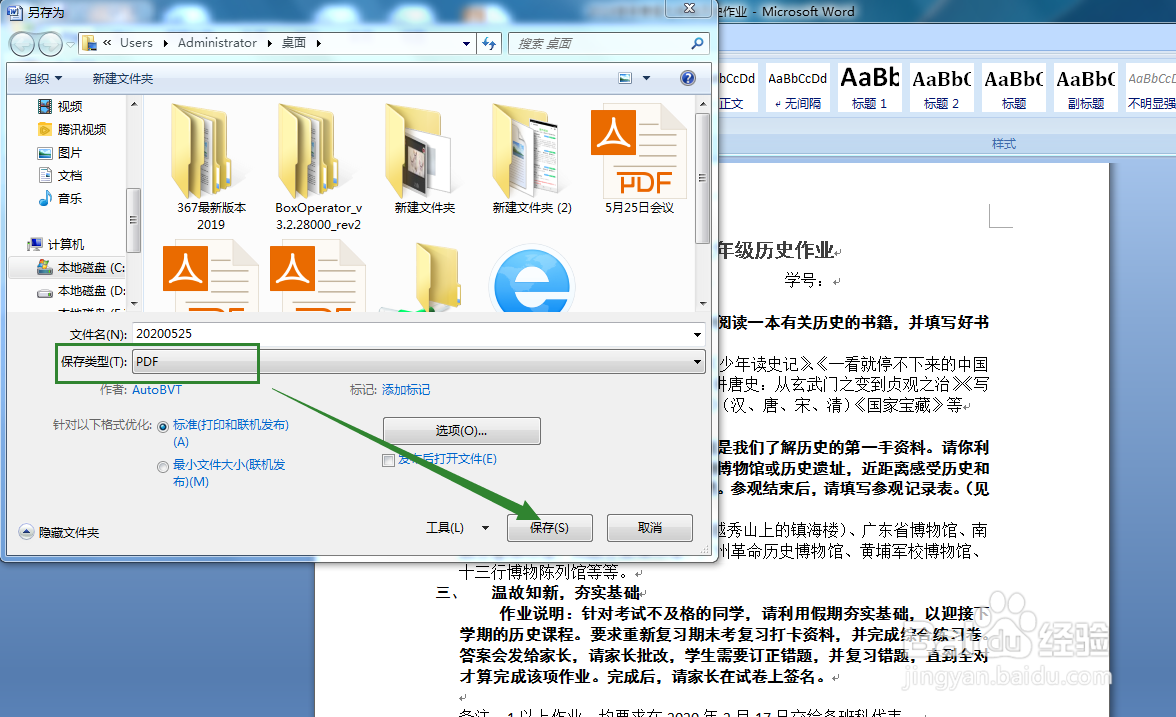Click the back navigation arrow in the dialog

pyautogui.click(x=22, y=45)
